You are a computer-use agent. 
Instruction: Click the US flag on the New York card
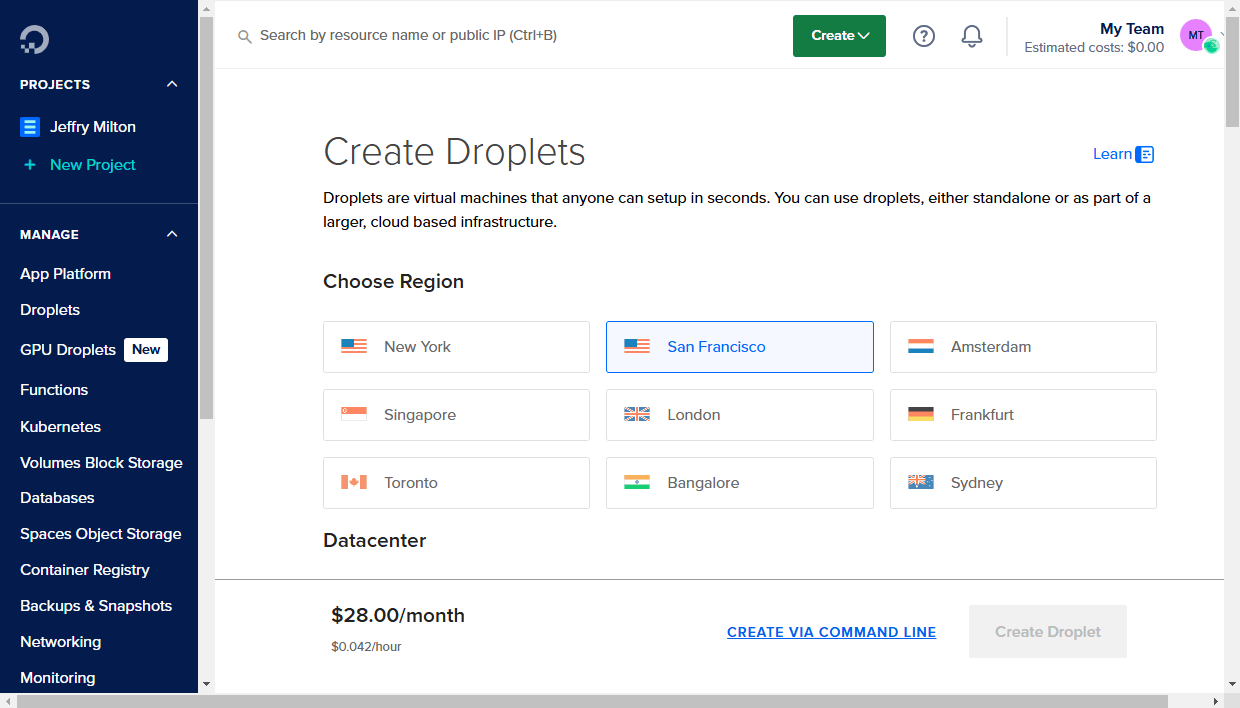pyautogui.click(x=353, y=346)
